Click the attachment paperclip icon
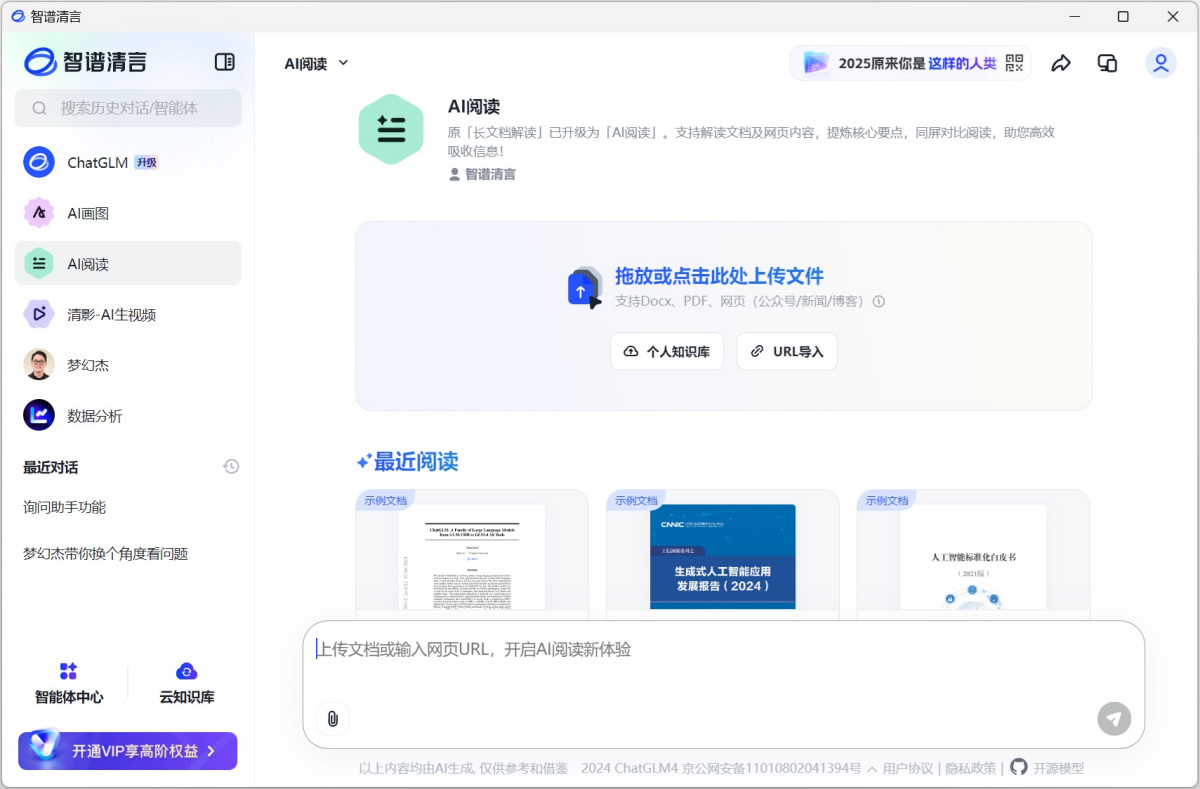This screenshot has width=1200, height=789. [x=333, y=718]
